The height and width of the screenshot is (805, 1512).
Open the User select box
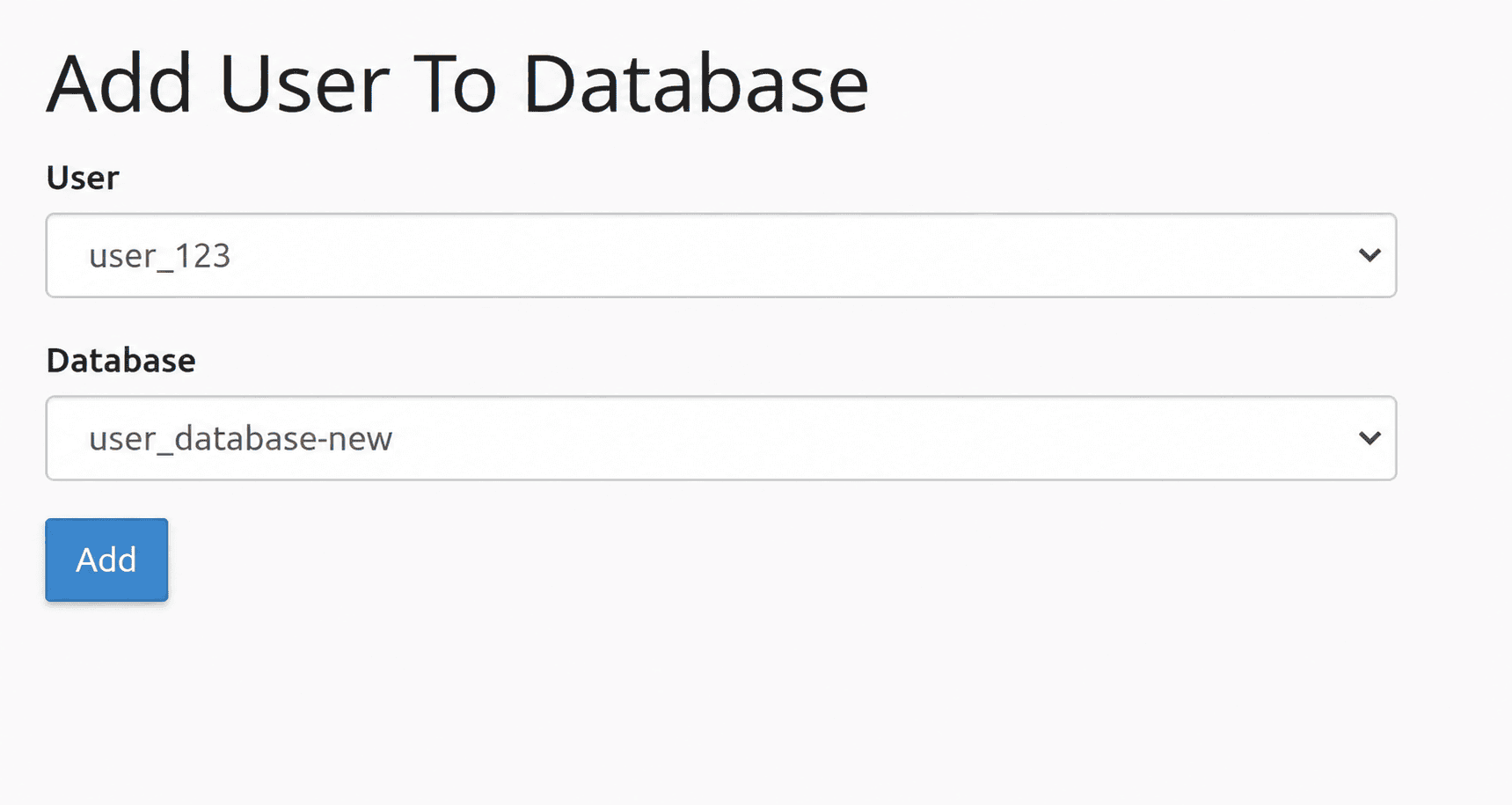[721, 255]
